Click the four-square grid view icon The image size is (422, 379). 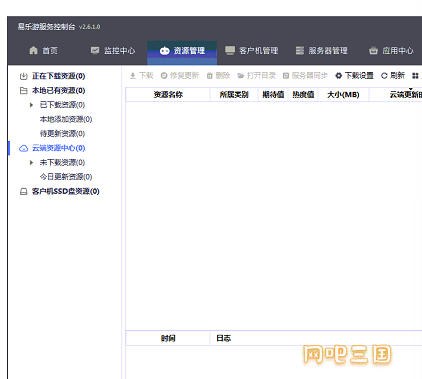pyautogui.click(x=415, y=76)
